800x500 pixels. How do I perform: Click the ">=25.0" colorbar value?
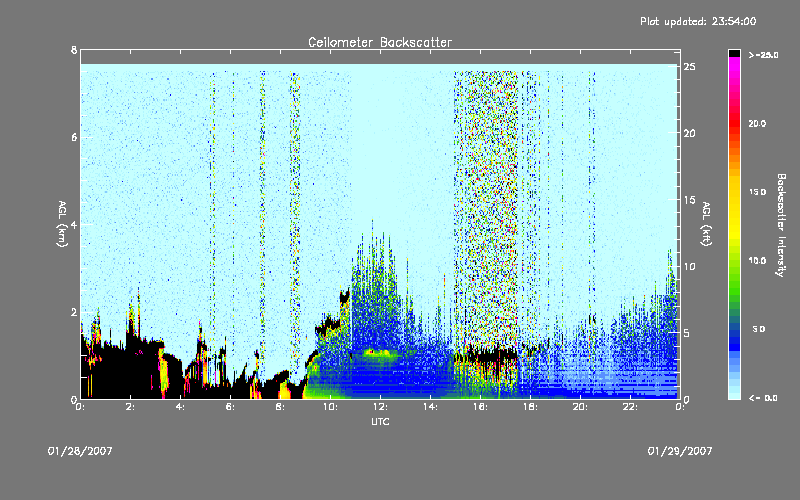point(763,55)
